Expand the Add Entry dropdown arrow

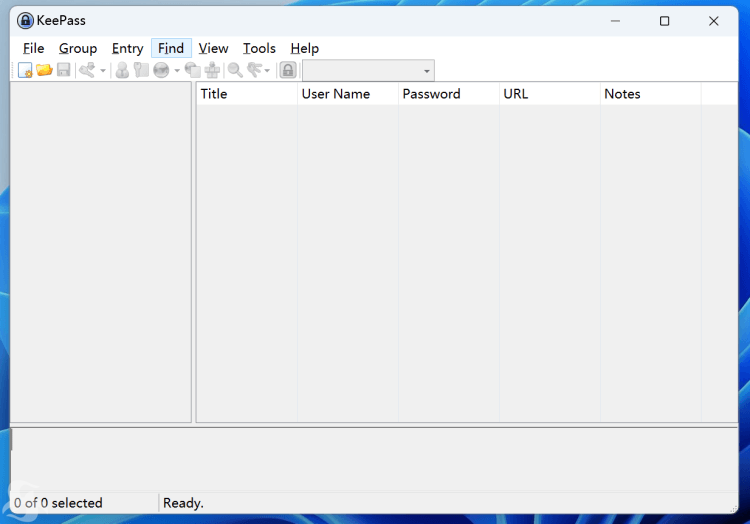(x=103, y=71)
